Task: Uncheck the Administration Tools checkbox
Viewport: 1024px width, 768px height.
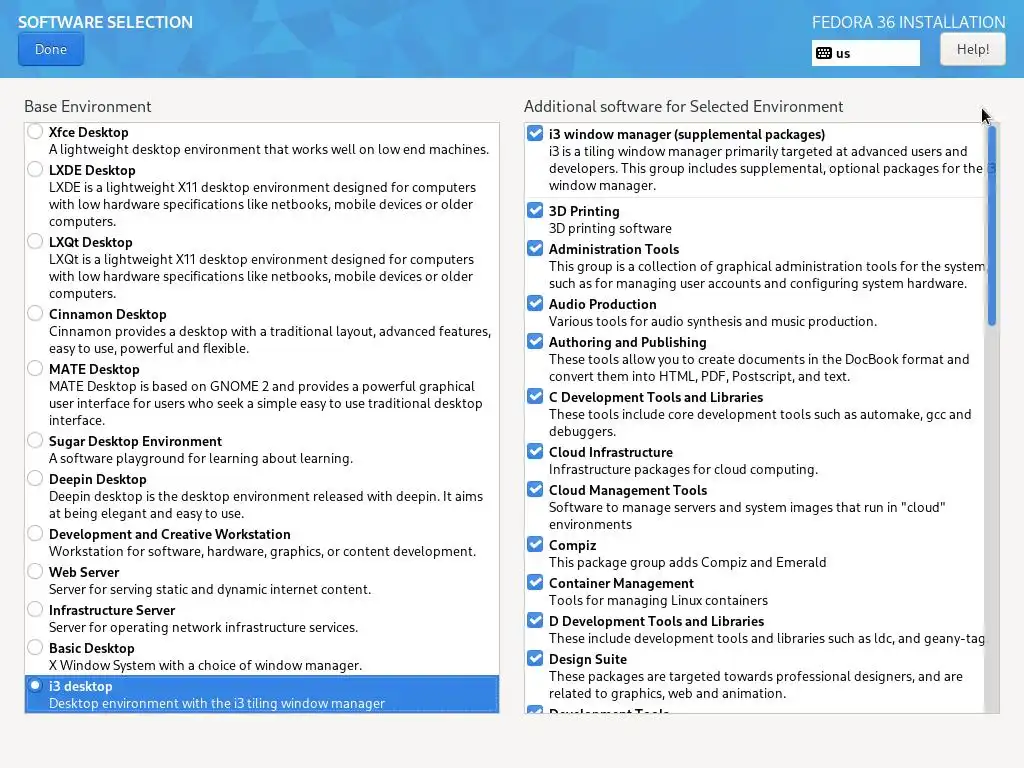Action: pos(535,248)
